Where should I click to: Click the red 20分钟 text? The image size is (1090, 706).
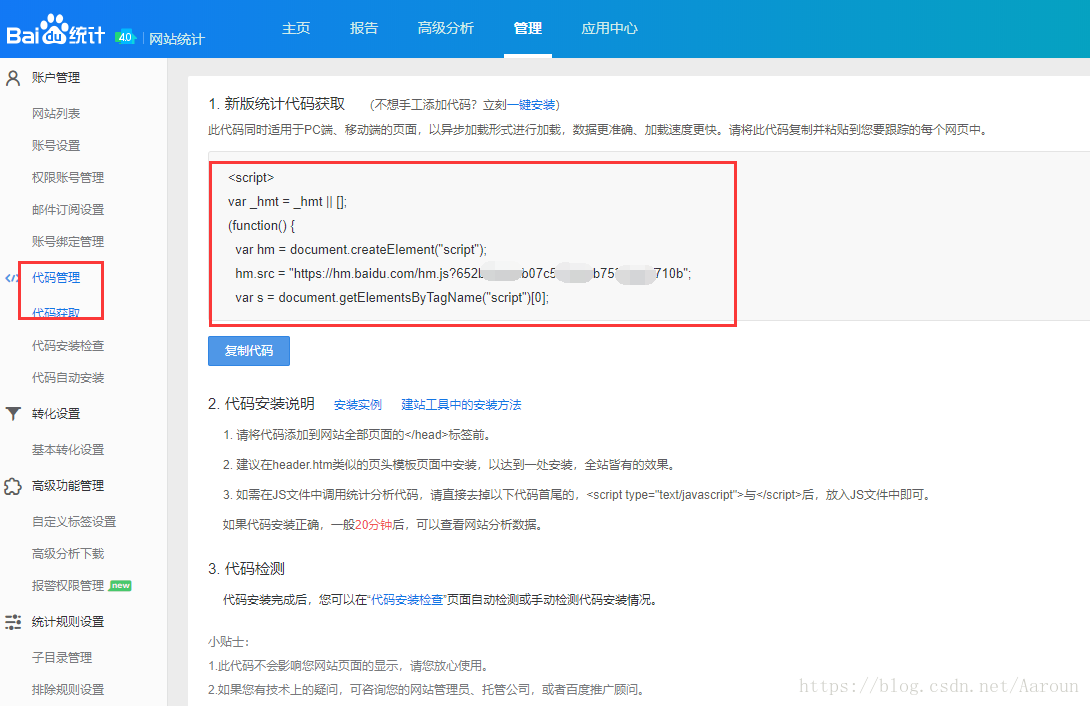pos(373,525)
